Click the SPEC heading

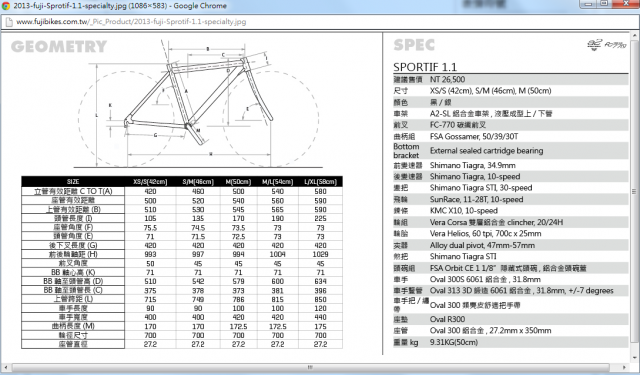[414, 45]
